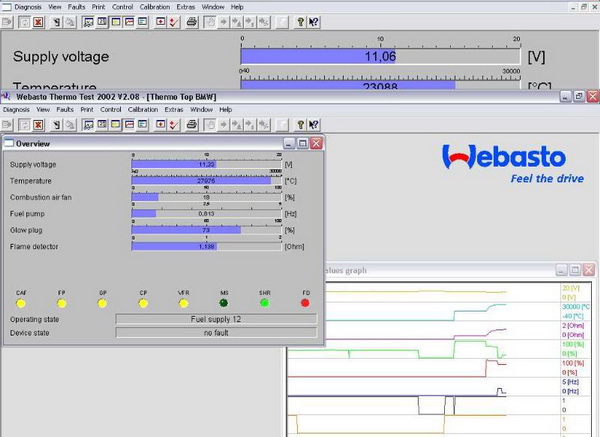
Task: Click the refresh arrows icon in the front window toolbar
Action: point(24,125)
